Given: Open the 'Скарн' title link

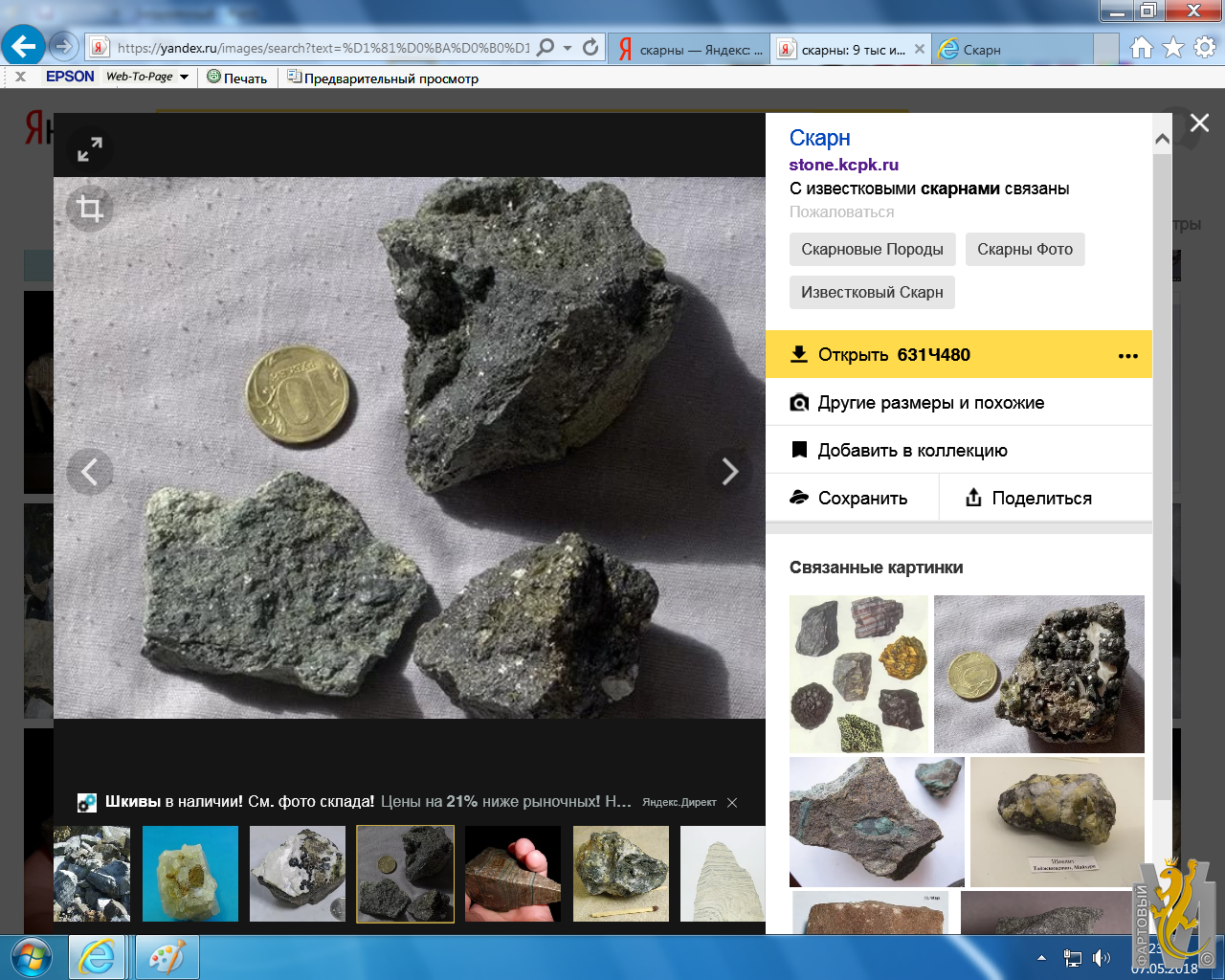Looking at the screenshot, I should tap(819, 138).
